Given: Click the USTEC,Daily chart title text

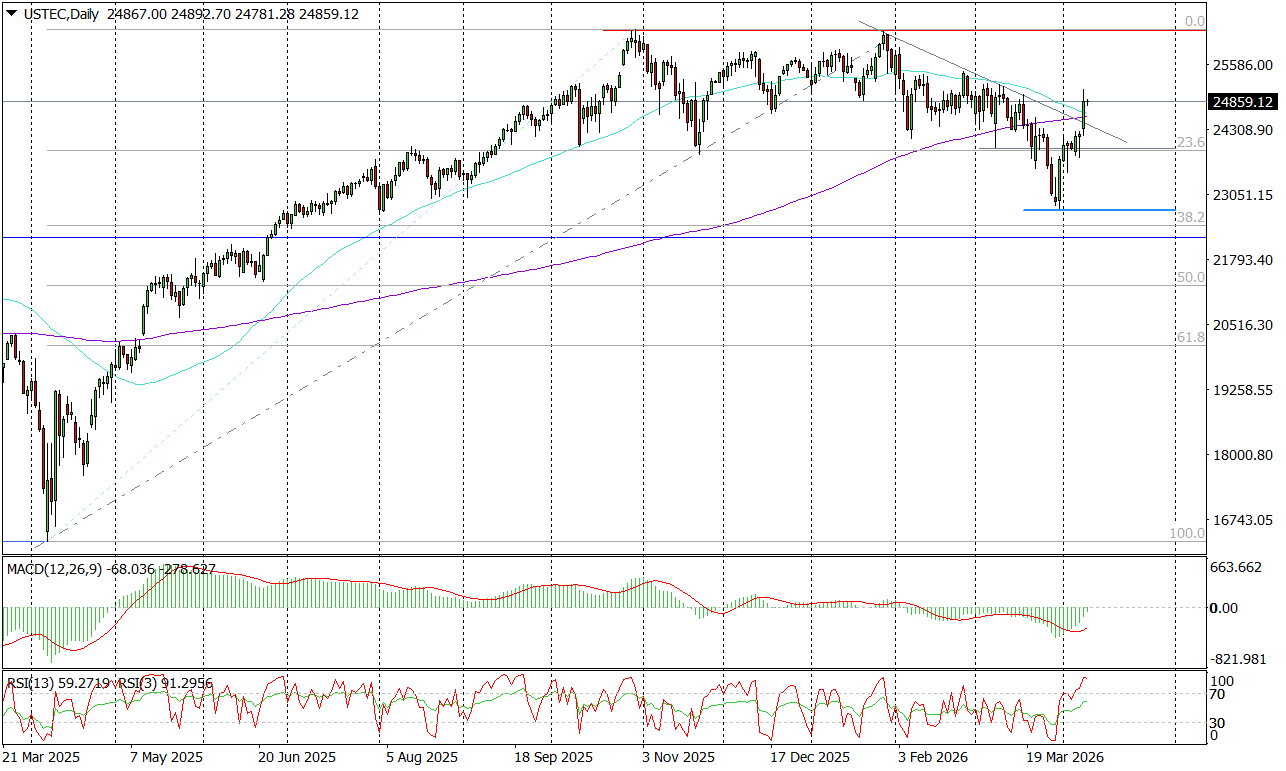Looking at the screenshot, I should click(59, 15).
